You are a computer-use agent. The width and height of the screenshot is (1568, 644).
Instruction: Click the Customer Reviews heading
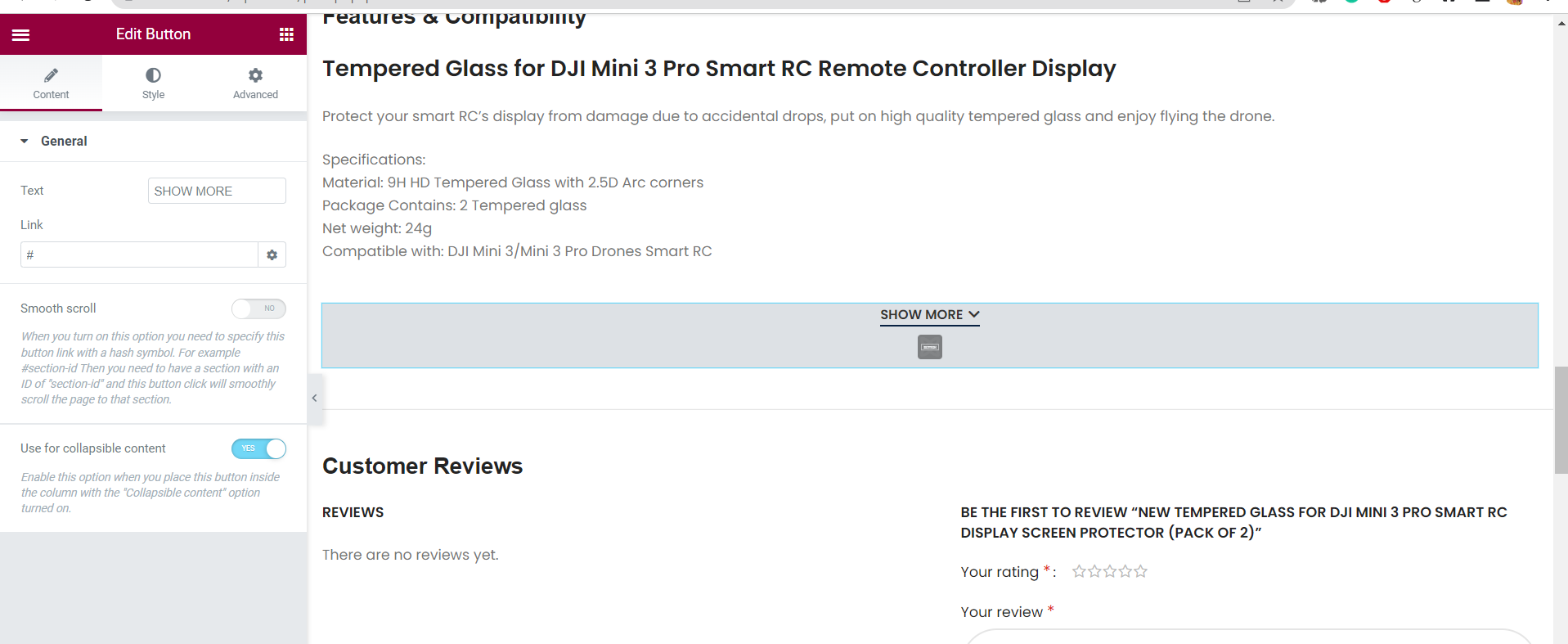(x=422, y=466)
